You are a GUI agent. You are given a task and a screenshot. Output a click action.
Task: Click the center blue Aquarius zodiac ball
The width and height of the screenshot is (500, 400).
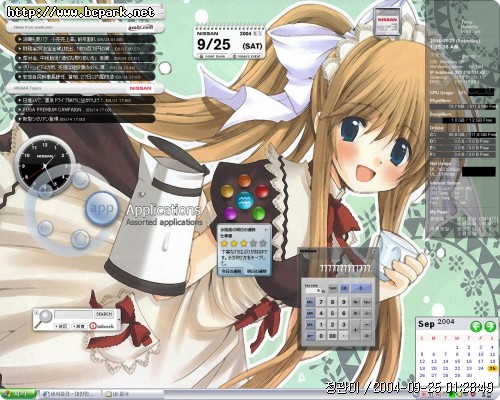click(245, 201)
